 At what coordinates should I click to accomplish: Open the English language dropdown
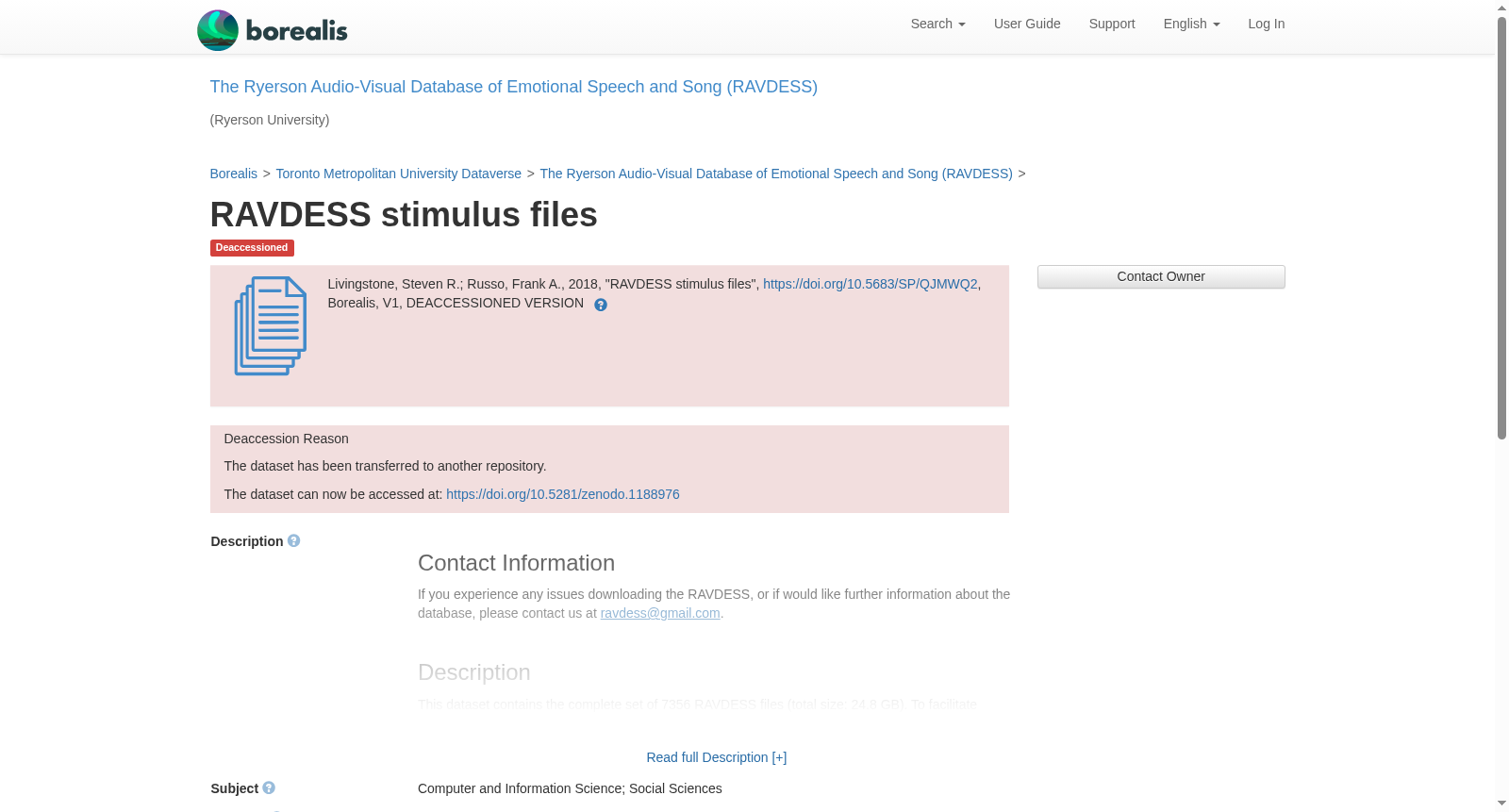click(1191, 24)
